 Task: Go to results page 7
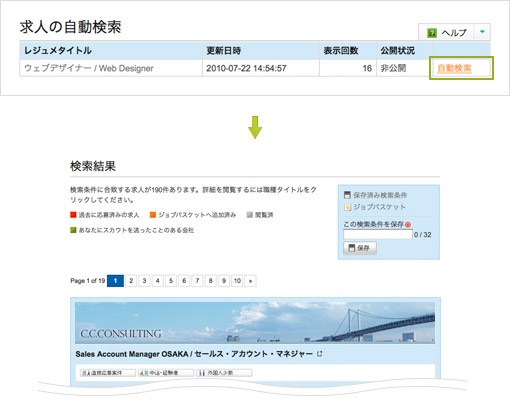coord(197,281)
